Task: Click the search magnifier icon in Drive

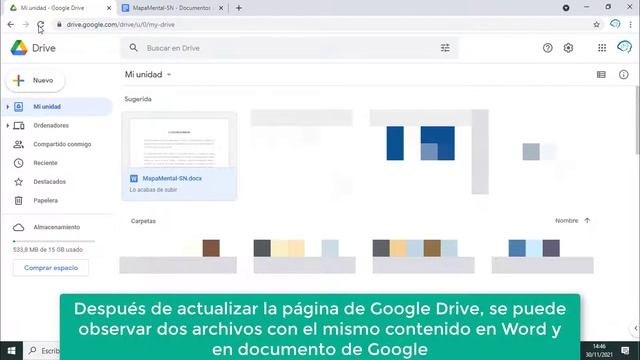Action: [x=133, y=48]
